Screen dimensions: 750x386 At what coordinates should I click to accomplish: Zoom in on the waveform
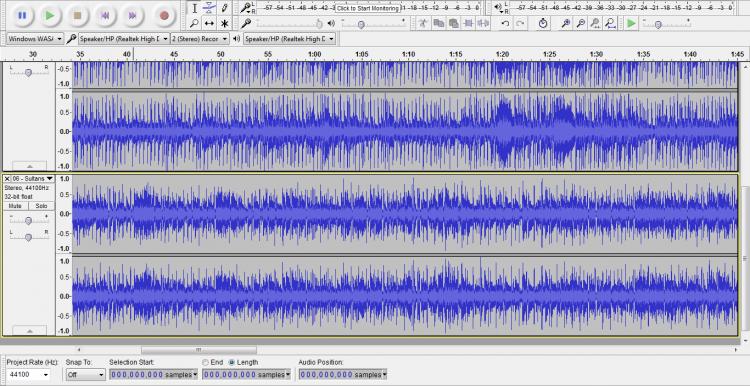(x=565, y=23)
